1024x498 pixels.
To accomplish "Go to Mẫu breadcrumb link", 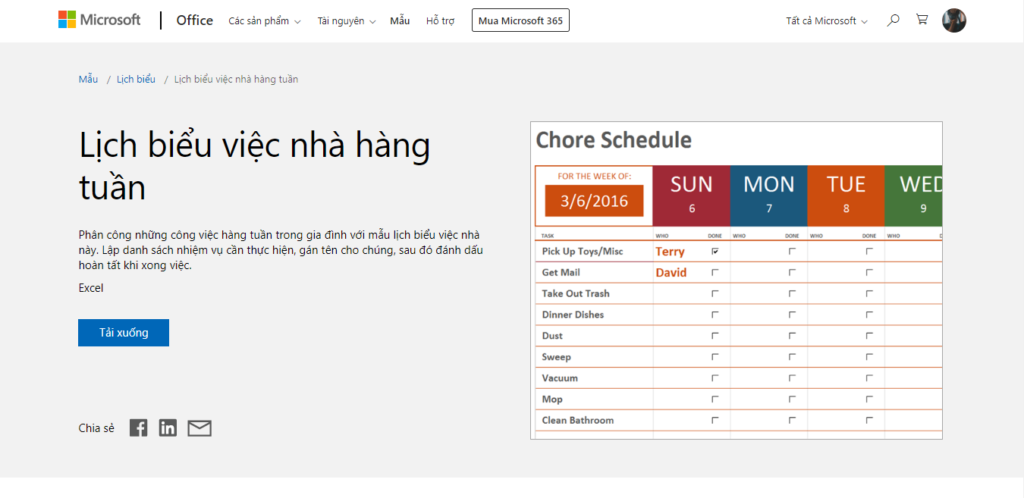I will [88, 79].
